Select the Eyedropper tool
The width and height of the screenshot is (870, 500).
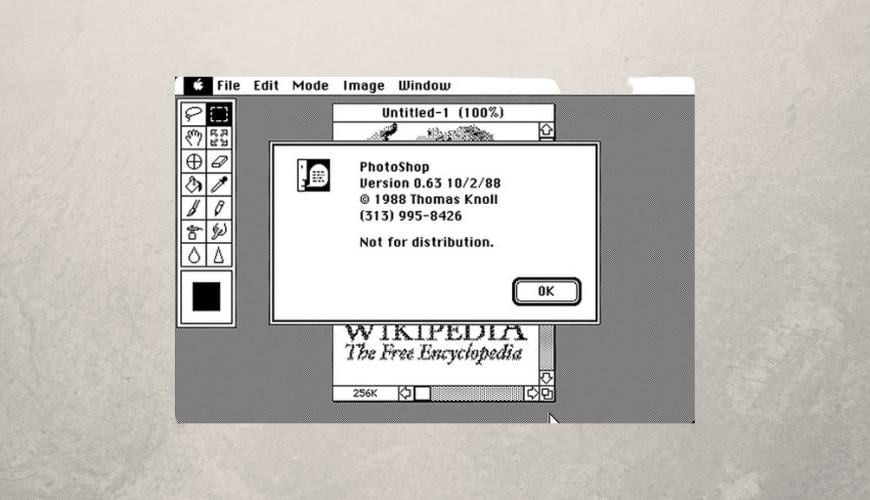coord(219,185)
